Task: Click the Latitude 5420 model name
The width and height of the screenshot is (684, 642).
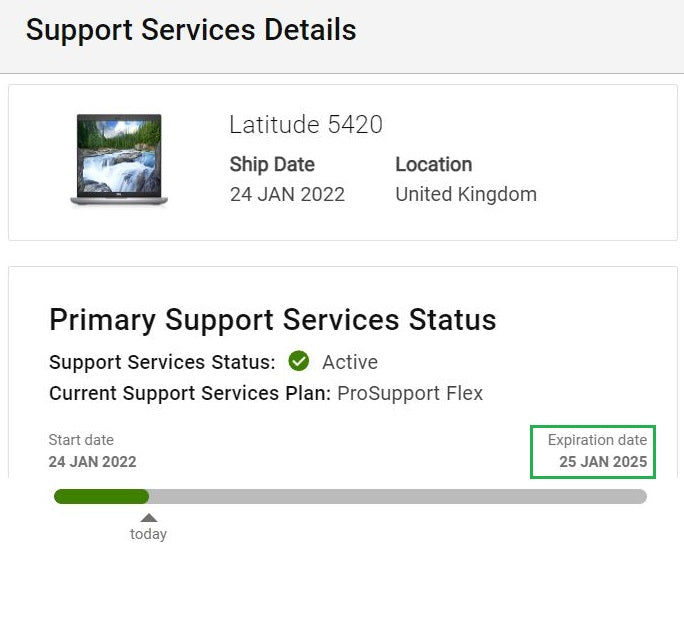Action: coord(306,124)
